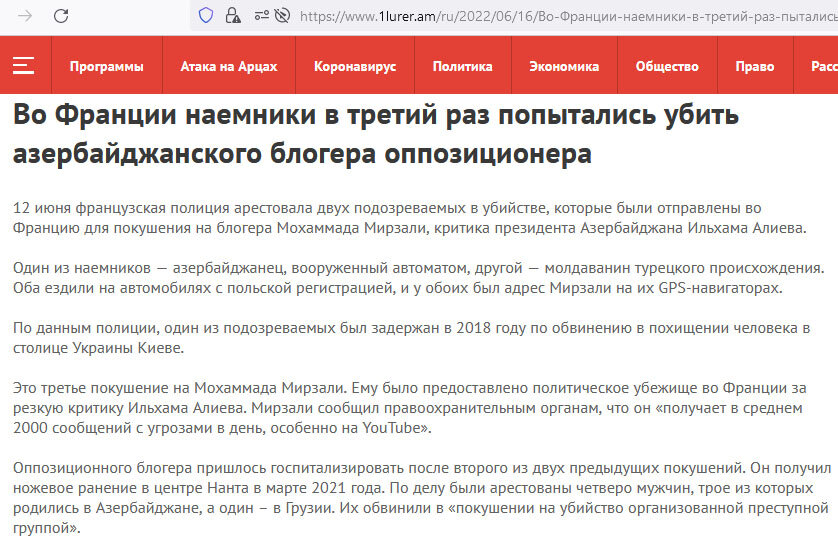Open the hamburger menu on red navbar

[24, 66]
